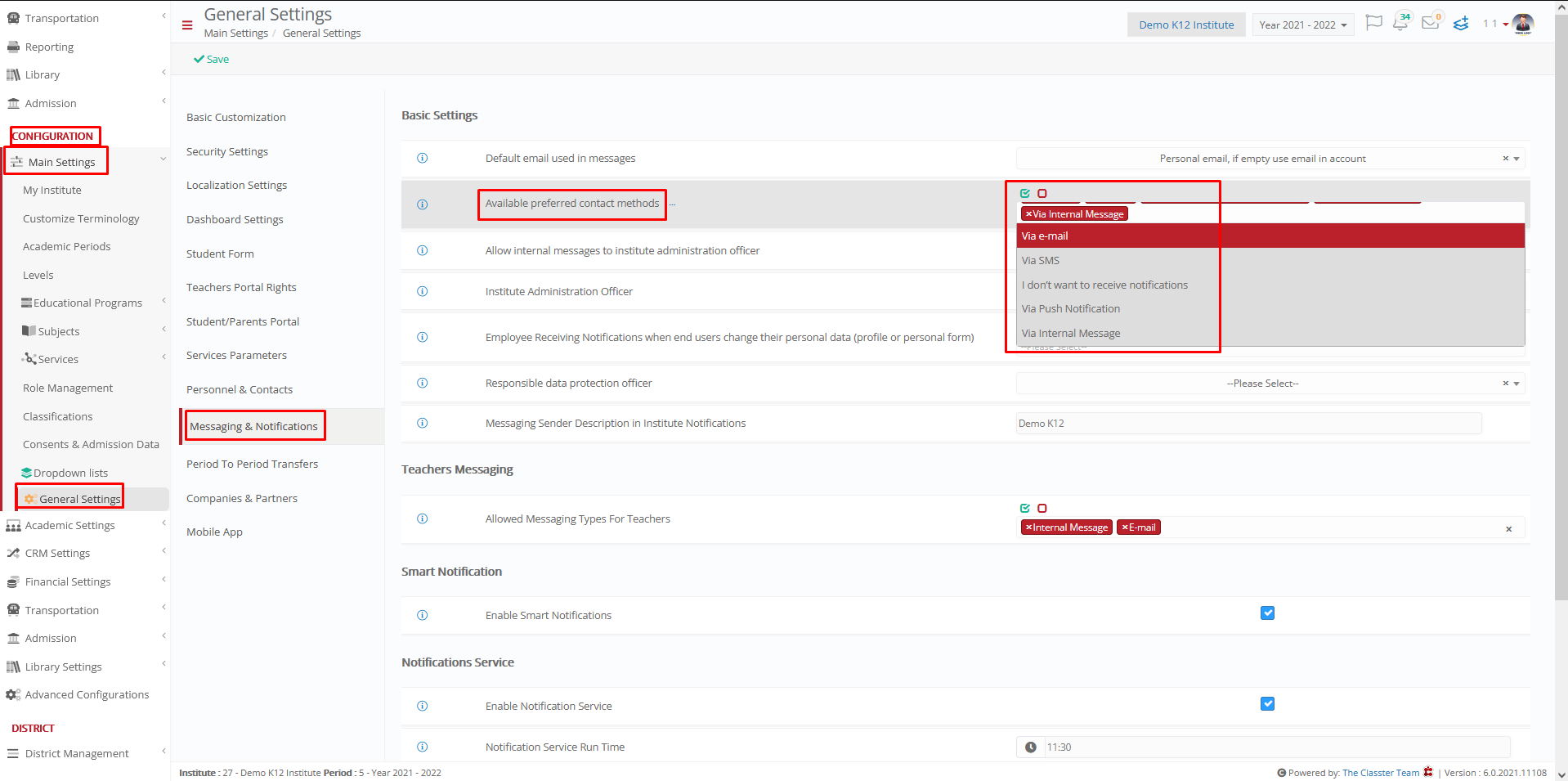Choose Via Push Notification option
Viewport: 1568px width, 781px height.
point(1270,308)
